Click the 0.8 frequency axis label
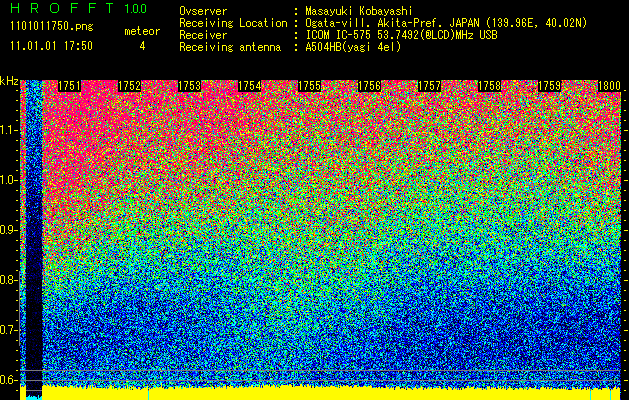Viewport: 629px width, 400px height. click(x=9, y=280)
